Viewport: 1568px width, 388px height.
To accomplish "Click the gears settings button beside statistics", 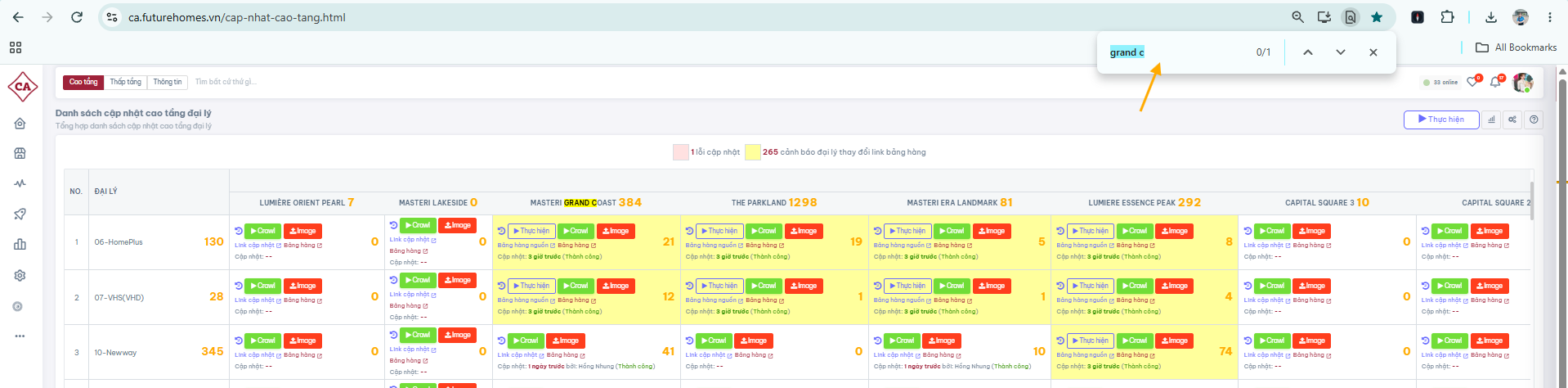I will (x=1512, y=120).
